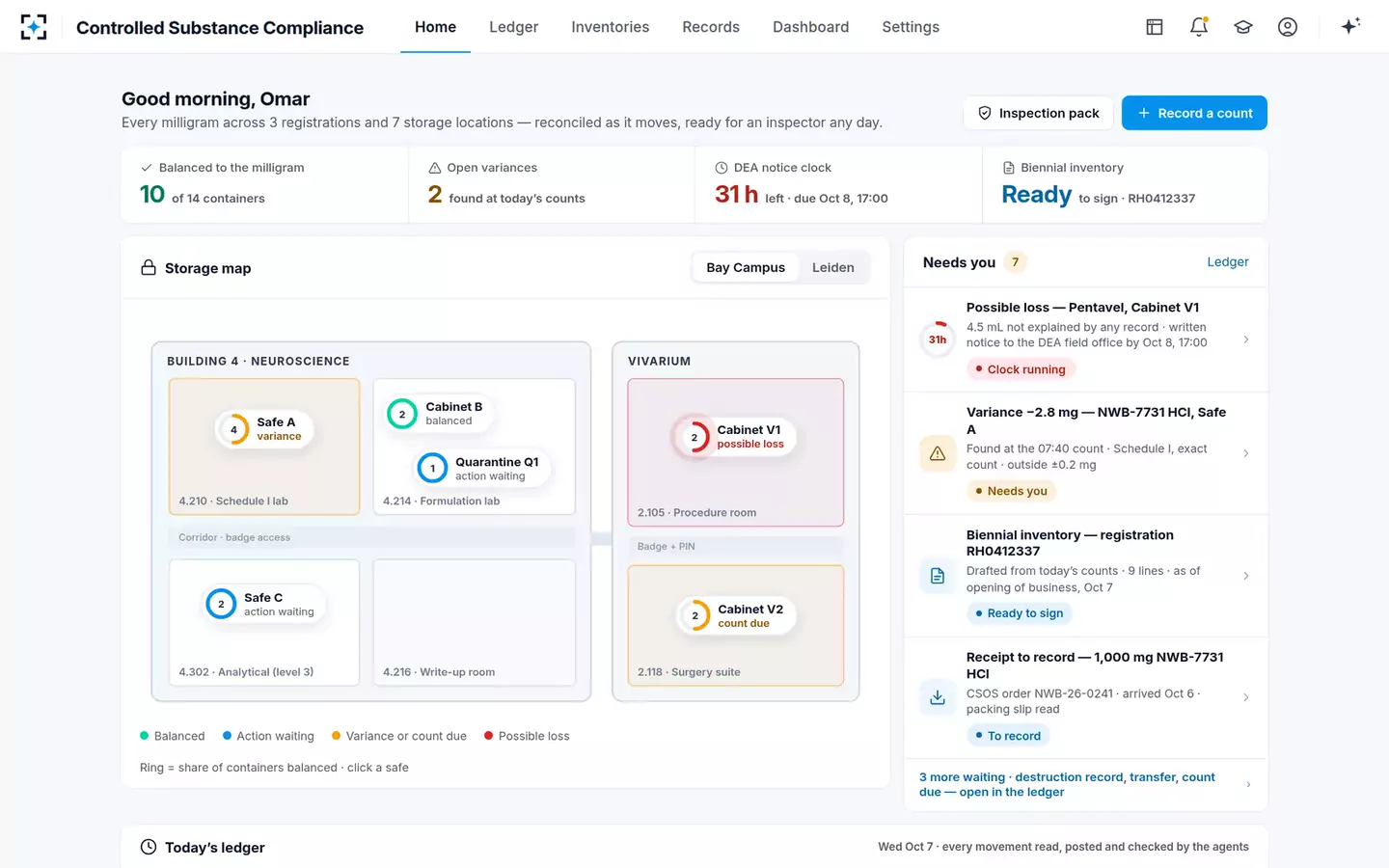Open the Inventories tab
This screenshot has width=1389, height=868.
(x=610, y=27)
